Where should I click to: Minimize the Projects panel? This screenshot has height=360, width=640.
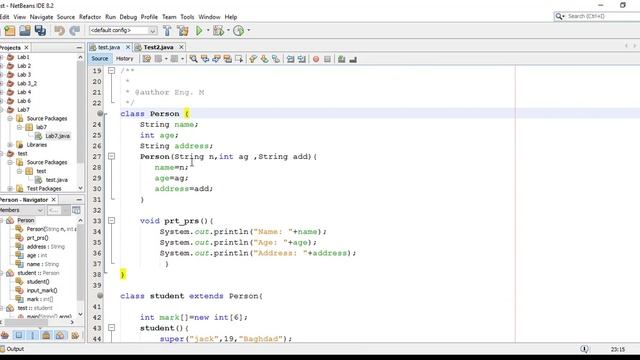pos(79,48)
